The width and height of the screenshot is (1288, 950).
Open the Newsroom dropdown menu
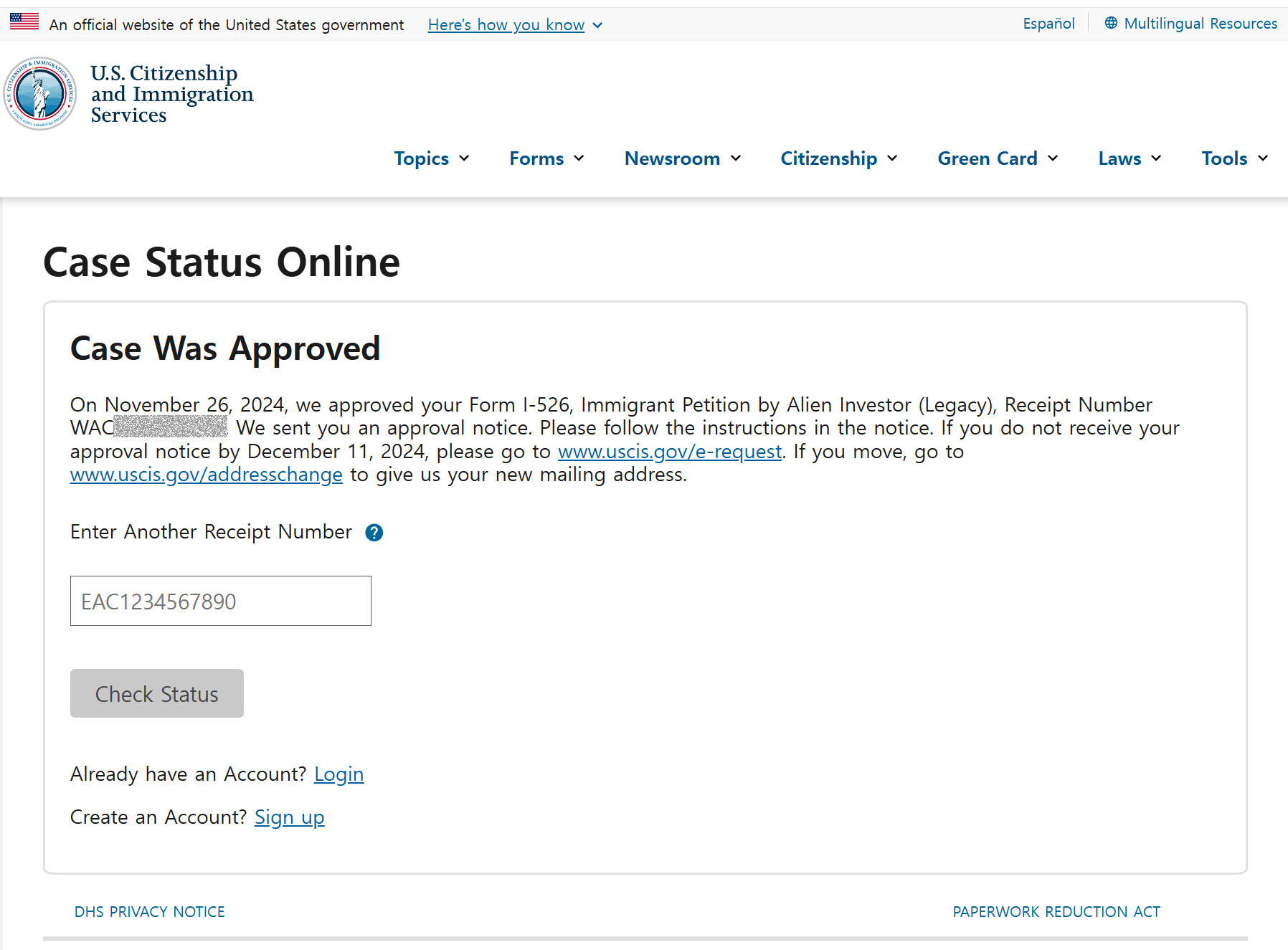683,158
